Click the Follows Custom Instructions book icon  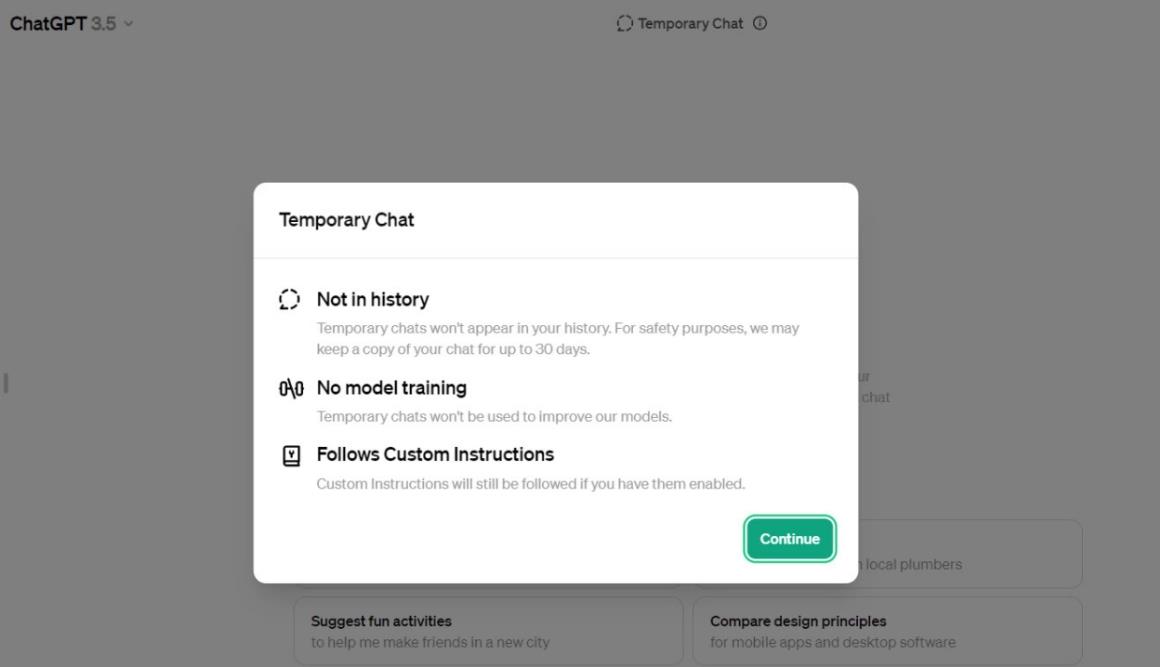click(291, 455)
